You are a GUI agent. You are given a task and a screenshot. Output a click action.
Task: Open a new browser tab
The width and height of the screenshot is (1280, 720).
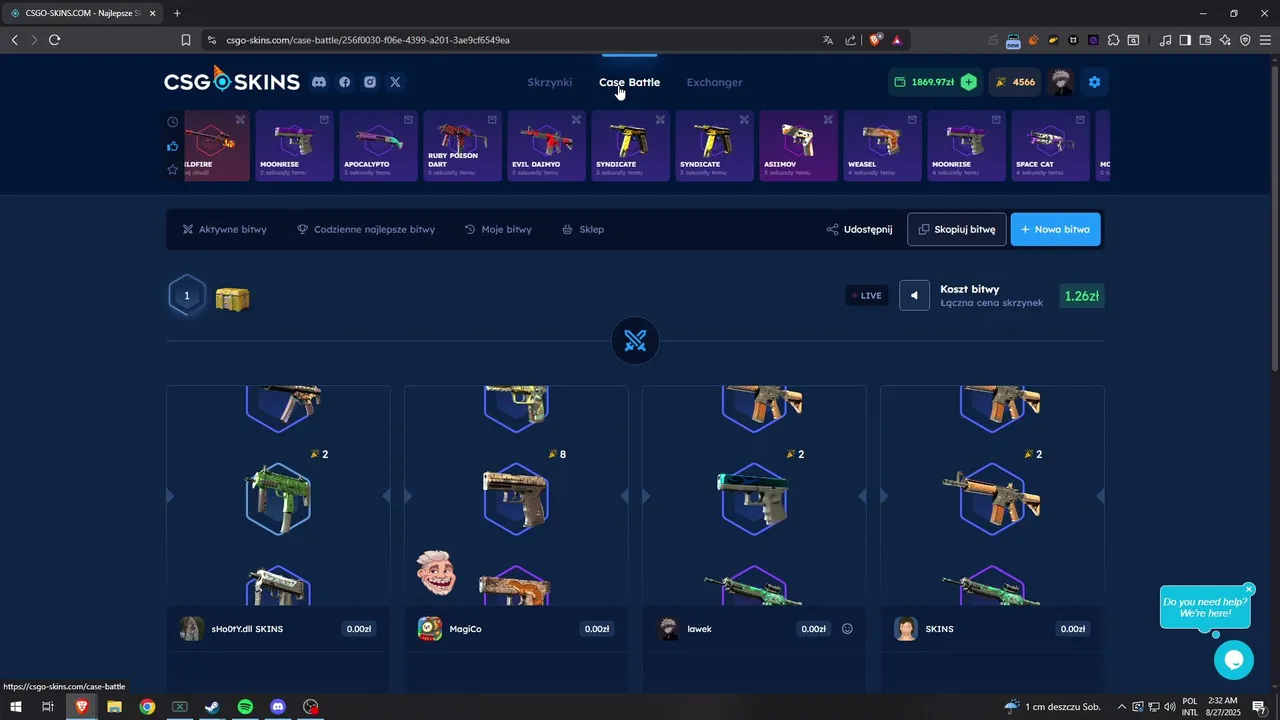[x=177, y=13]
